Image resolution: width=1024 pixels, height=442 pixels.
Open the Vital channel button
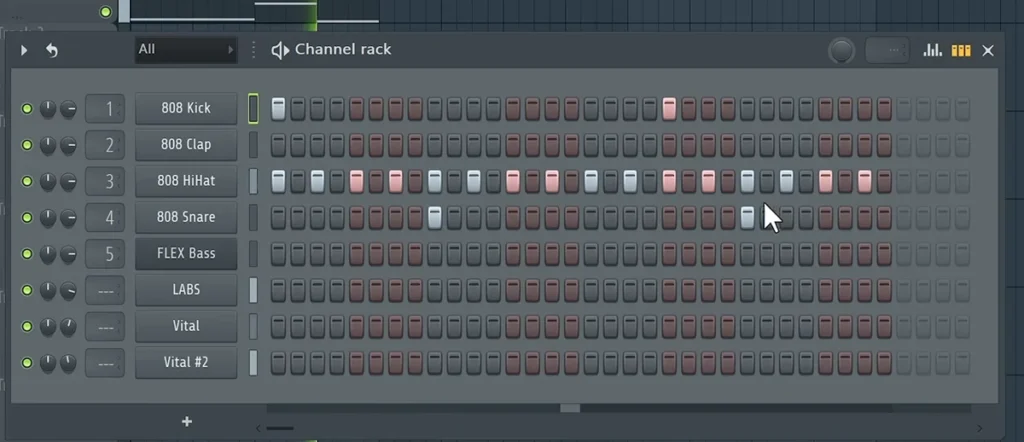(186, 326)
